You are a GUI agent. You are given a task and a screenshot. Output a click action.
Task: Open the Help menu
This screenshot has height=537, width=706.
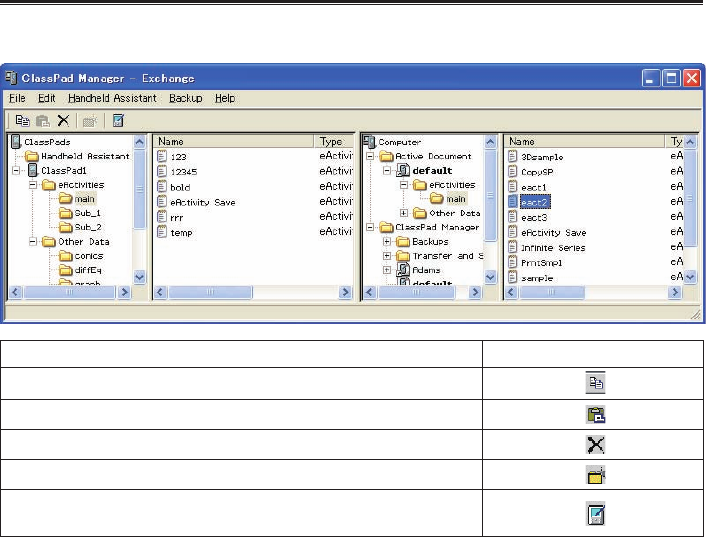coord(225,98)
